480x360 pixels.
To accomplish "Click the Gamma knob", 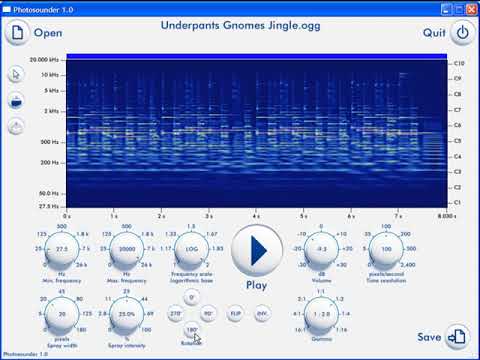I will click(322, 314).
